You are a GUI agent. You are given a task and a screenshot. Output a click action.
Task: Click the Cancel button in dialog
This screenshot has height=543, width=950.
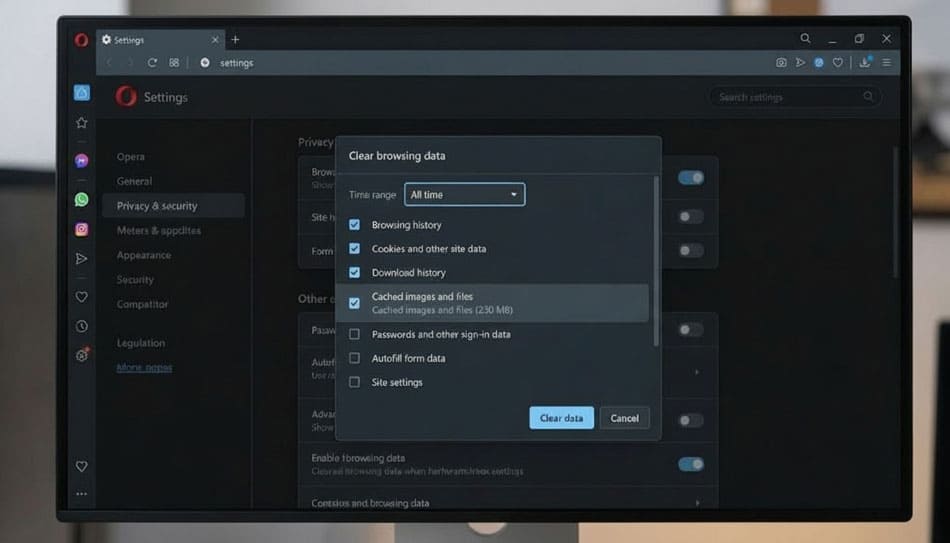tap(624, 418)
